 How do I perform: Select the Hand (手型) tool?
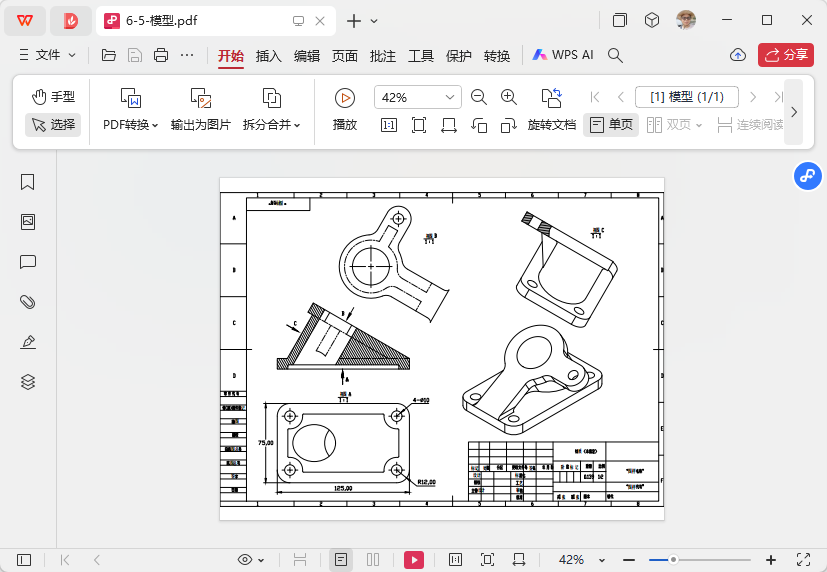(x=53, y=96)
